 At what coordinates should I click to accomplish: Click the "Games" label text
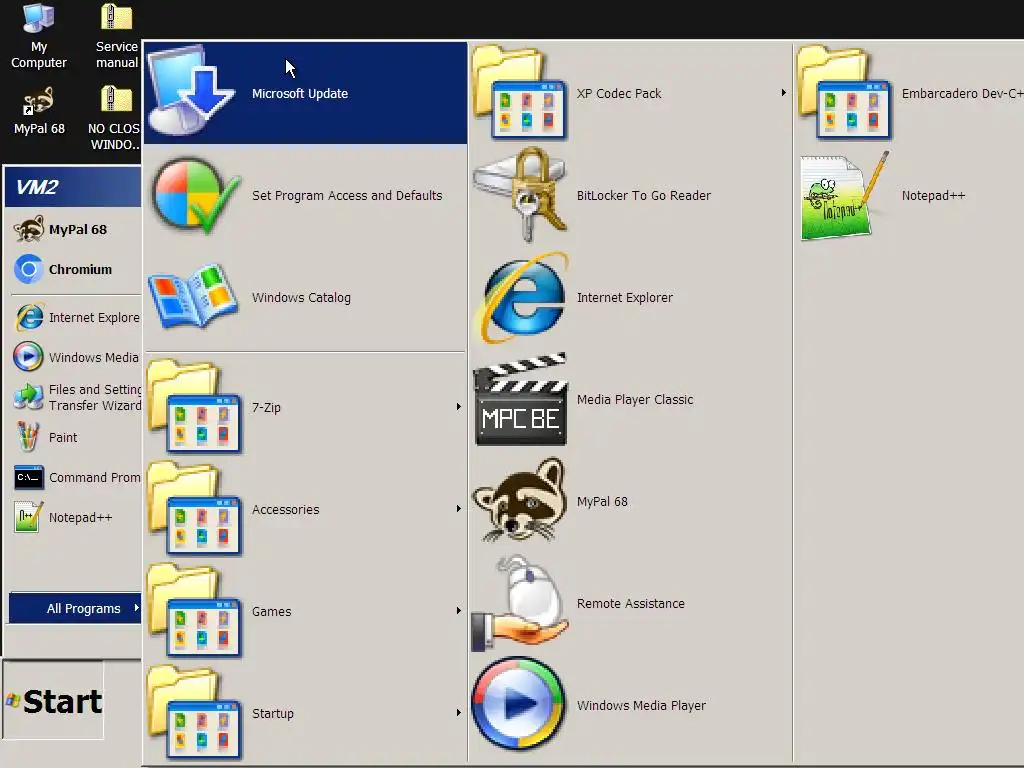coord(272,611)
